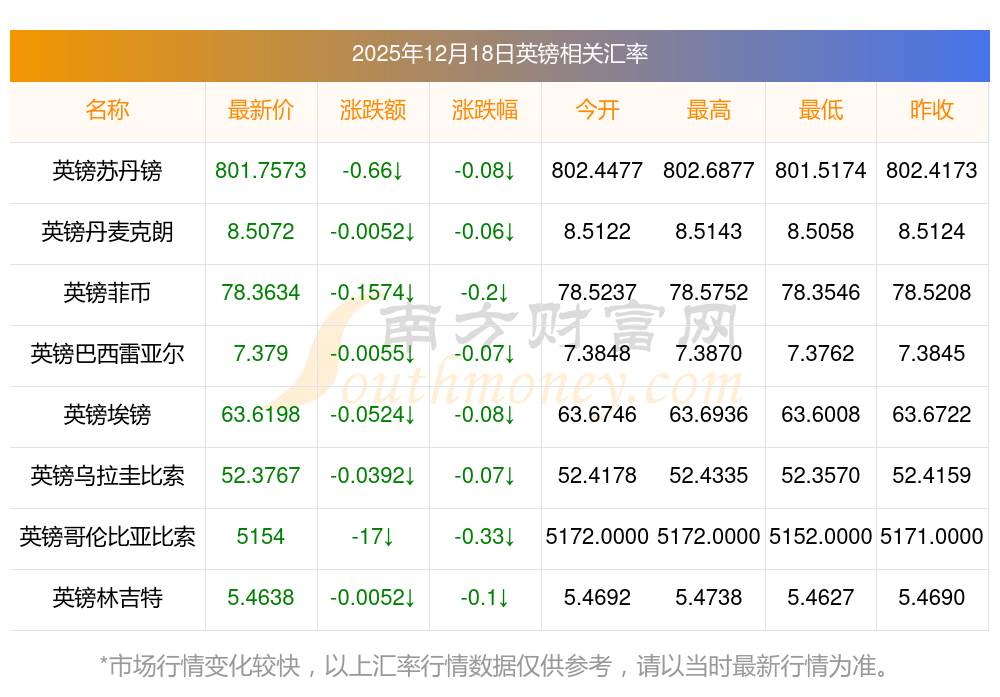1000x697 pixels.
Task: Click latest price 5154
Action: 260,536
